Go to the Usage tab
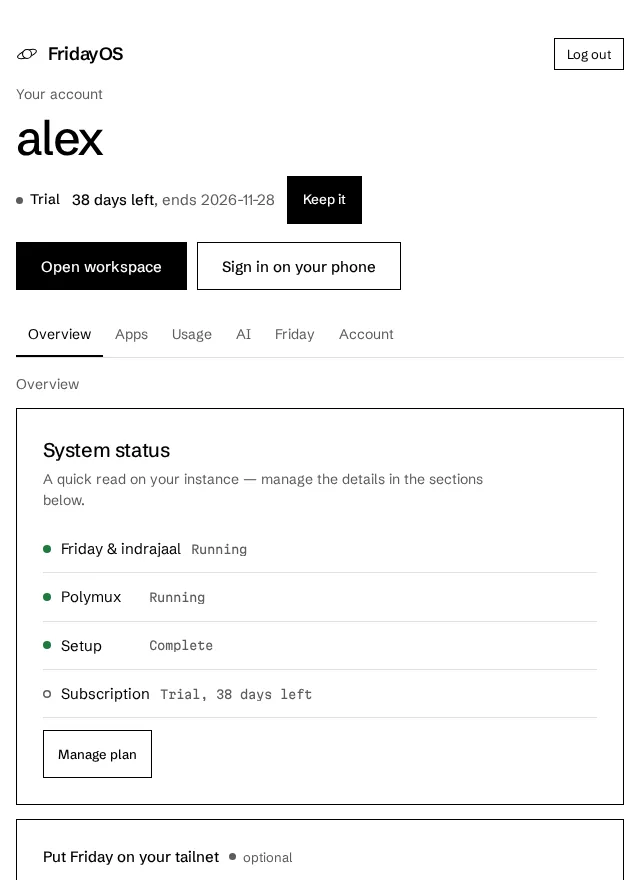Viewport: 640px width, 880px height. [191, 334]
